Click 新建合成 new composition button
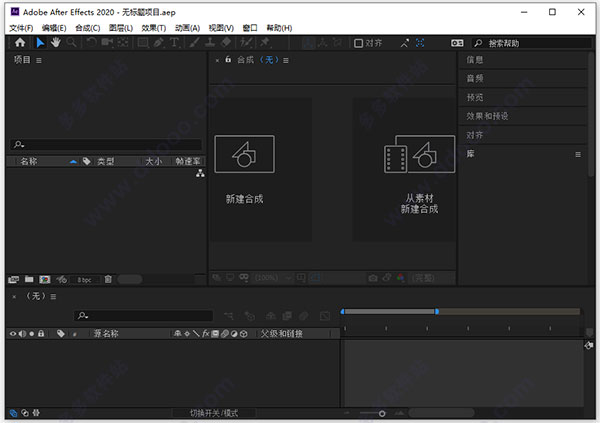The height and width of the screenshot is (423, 600). [245, 168]
